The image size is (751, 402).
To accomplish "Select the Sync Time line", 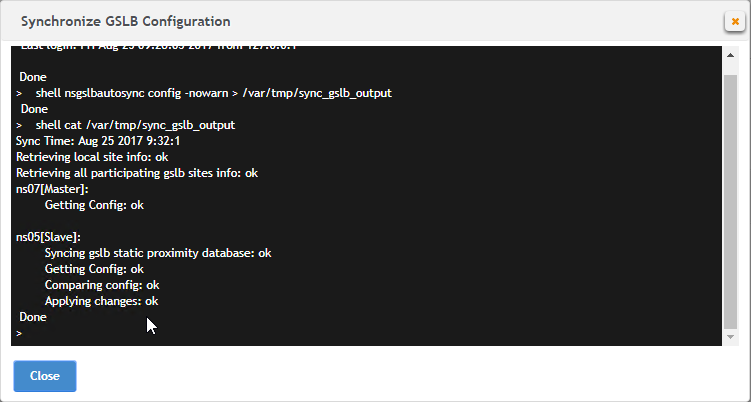I will (x=98, y=141).
